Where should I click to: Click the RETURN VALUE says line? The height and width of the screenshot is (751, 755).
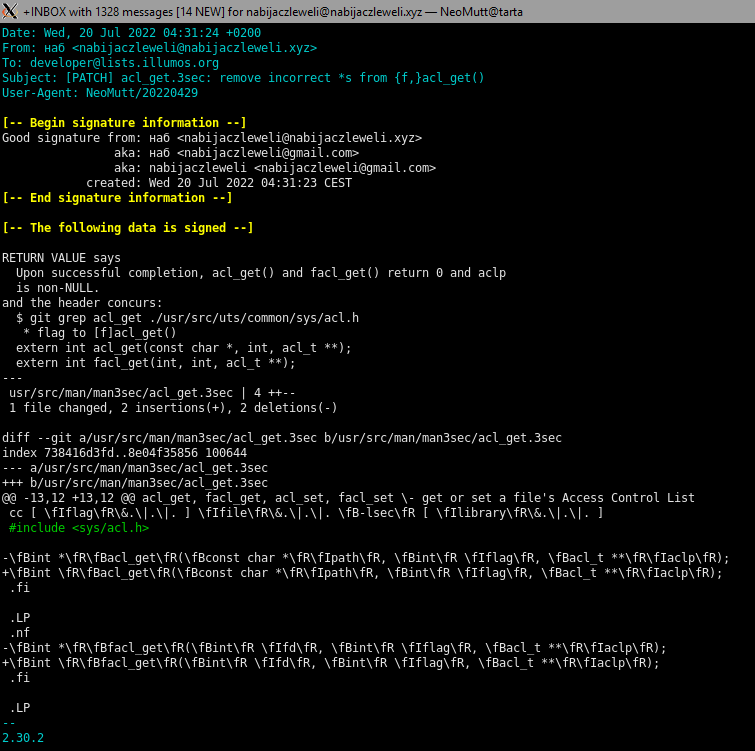pos(61,258)
